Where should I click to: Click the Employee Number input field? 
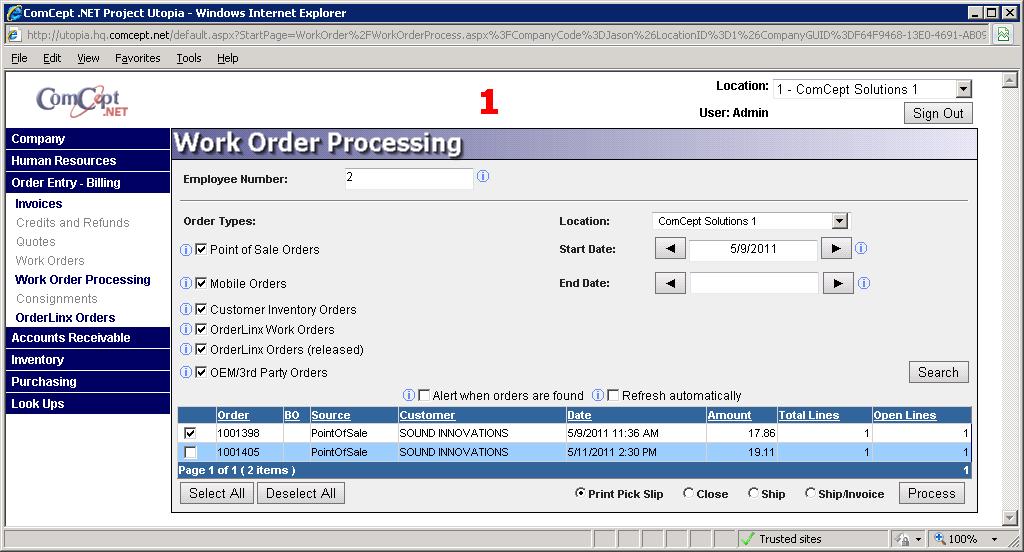tap(408, 178)
